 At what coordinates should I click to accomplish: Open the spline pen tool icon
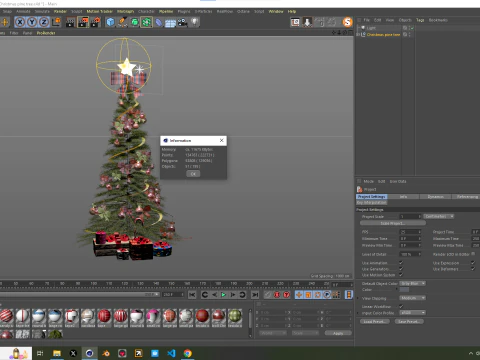coord(122,22)
